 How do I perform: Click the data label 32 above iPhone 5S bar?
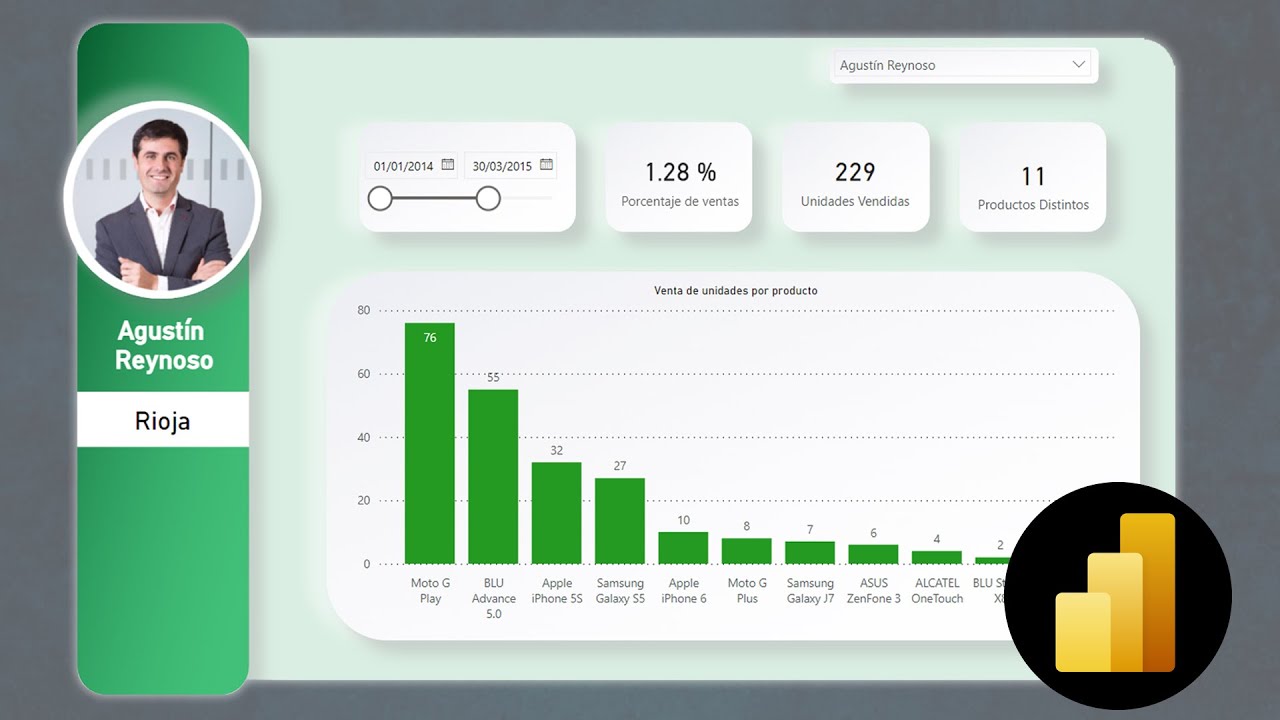(x=557, y=451)
